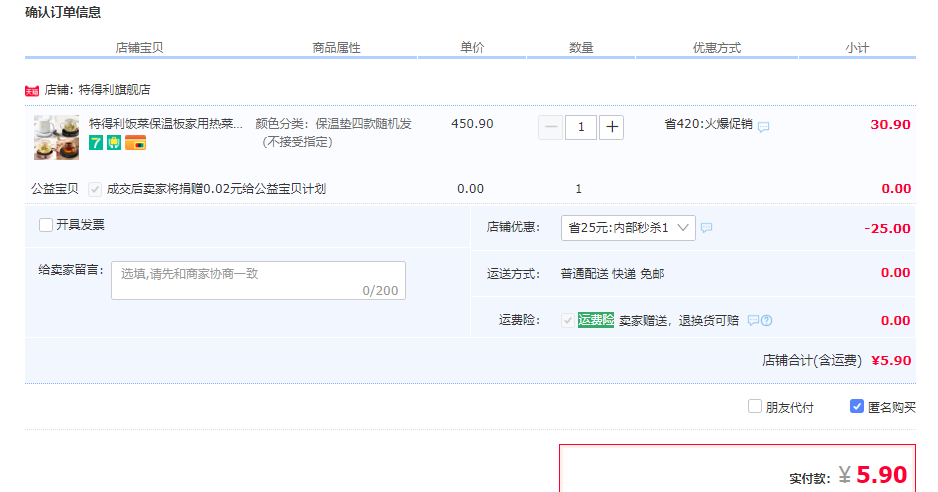Viewport: 938px width, 492px height.
Task: Click the 成交后卖家将捐赠0.02元 donation text
Action: pos(216,189)
